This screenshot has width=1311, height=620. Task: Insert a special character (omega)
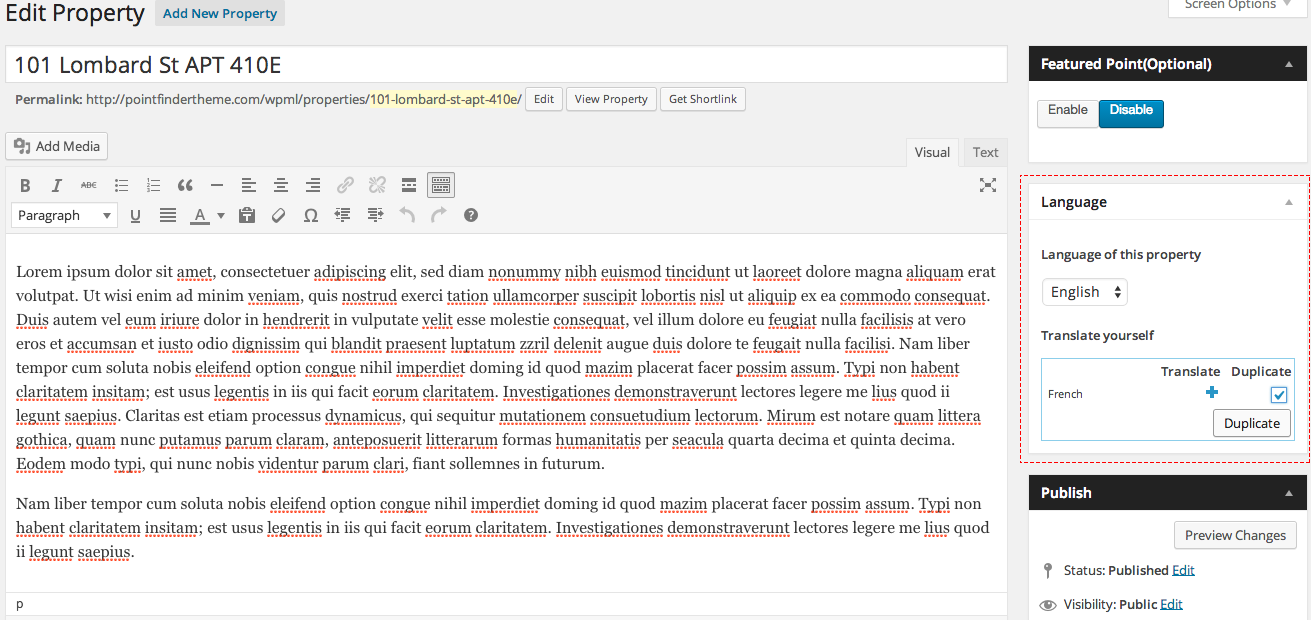click(x=311, y=215)
